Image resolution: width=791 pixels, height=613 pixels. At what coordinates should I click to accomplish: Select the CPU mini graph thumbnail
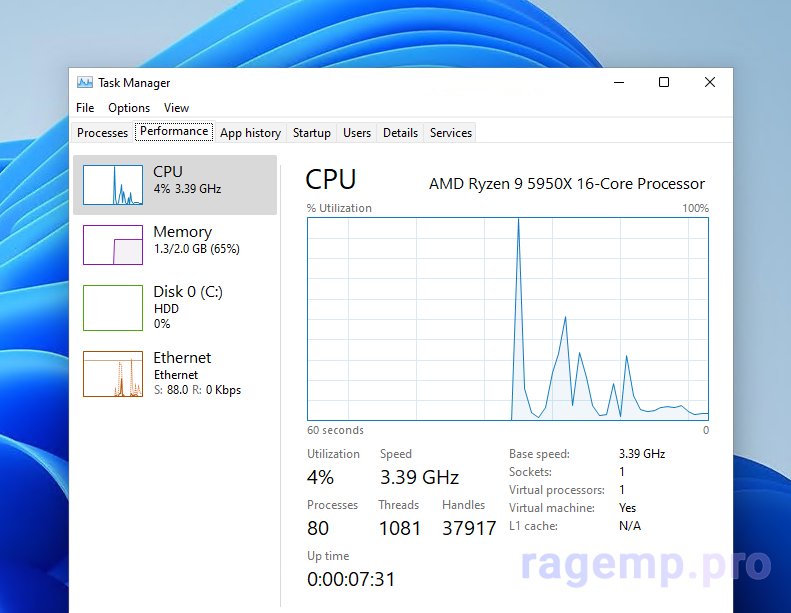coord(113,185)
